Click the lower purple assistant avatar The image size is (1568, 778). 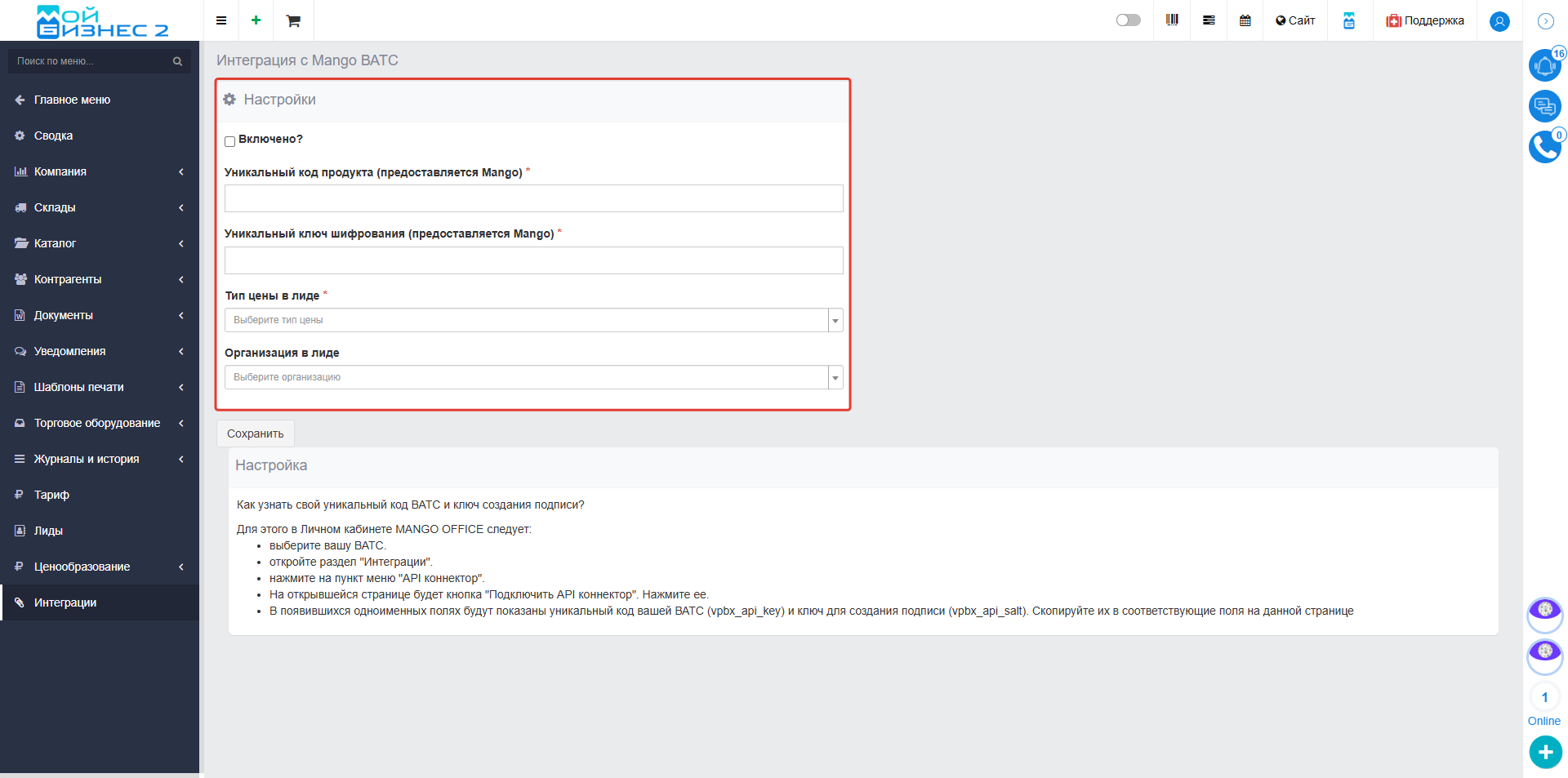pos(1545,656)
